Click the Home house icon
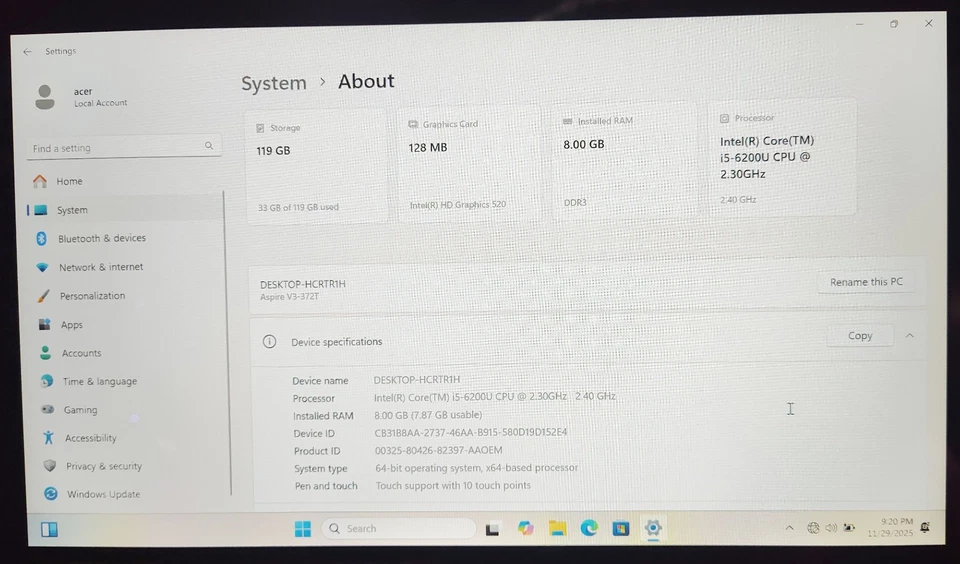960x564 pixels. 40,181
